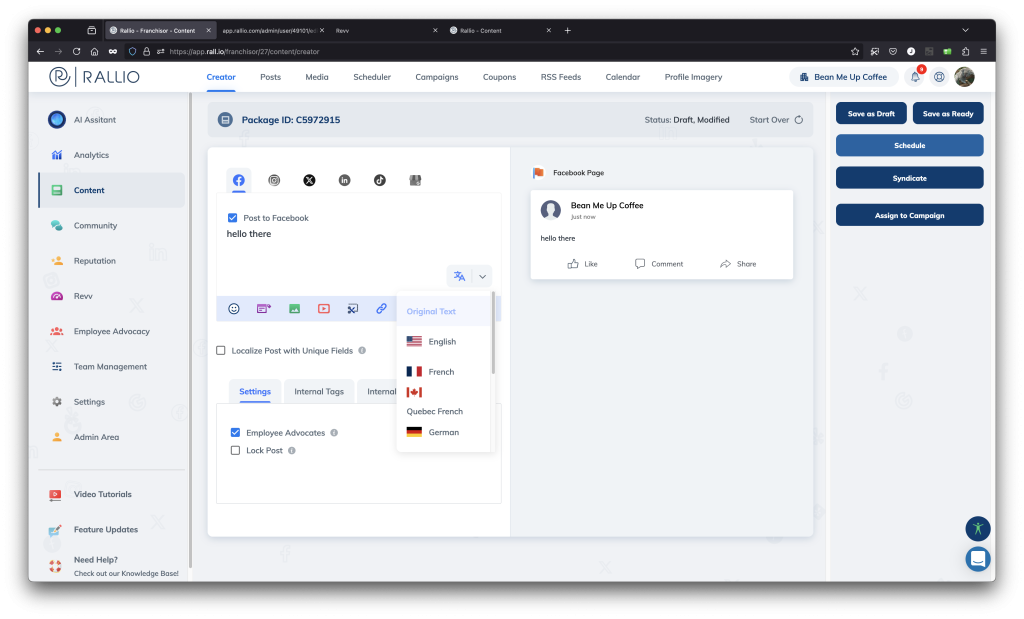Choose French from the language list
The height and width of the screenshot is (619, 1024).
(x=441, y=372)
